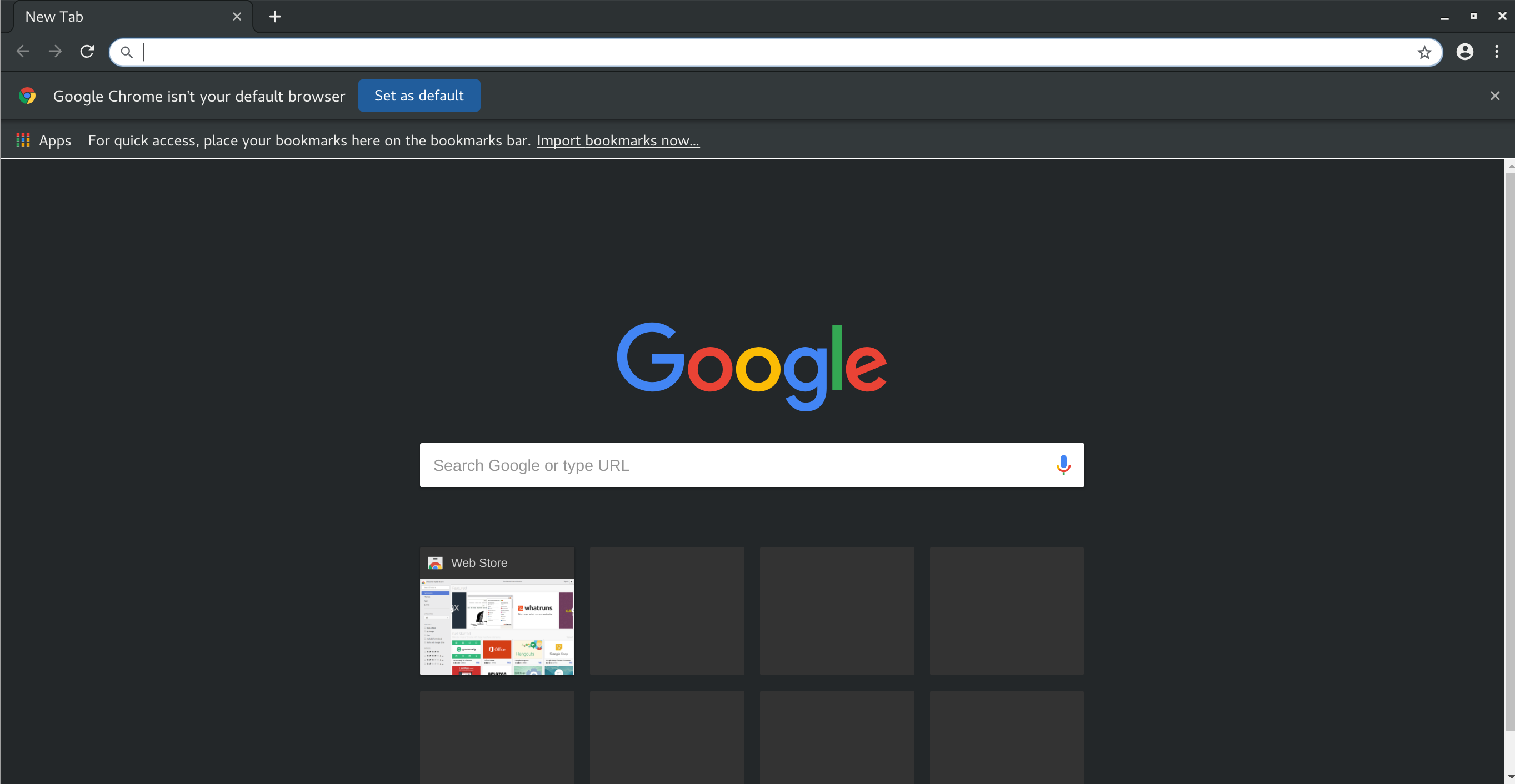Open the profile avatar menu
The width and height of the screenshot is (1515, 784).
[x=1464, y=52]
